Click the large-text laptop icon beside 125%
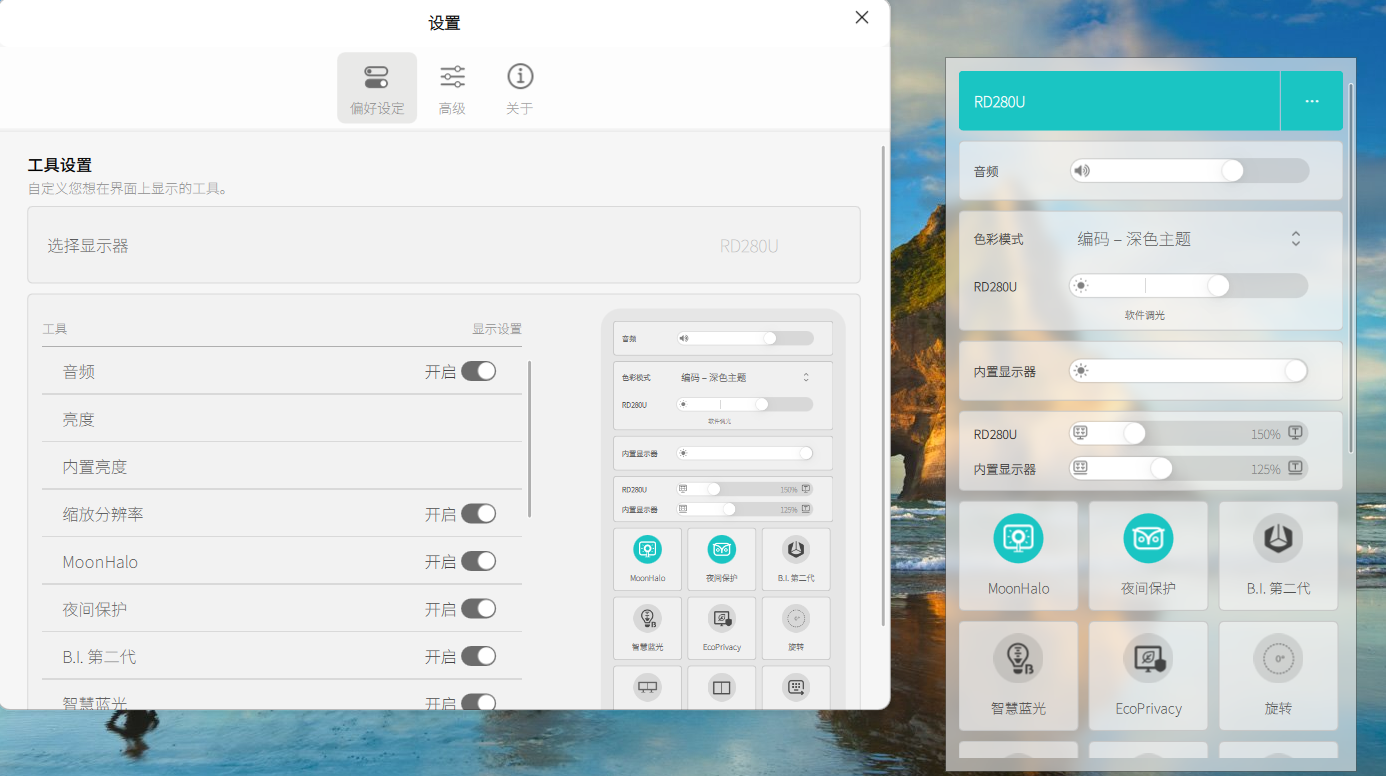Viewport: 1386px width, 776px height. click(x=1295, y=468)
